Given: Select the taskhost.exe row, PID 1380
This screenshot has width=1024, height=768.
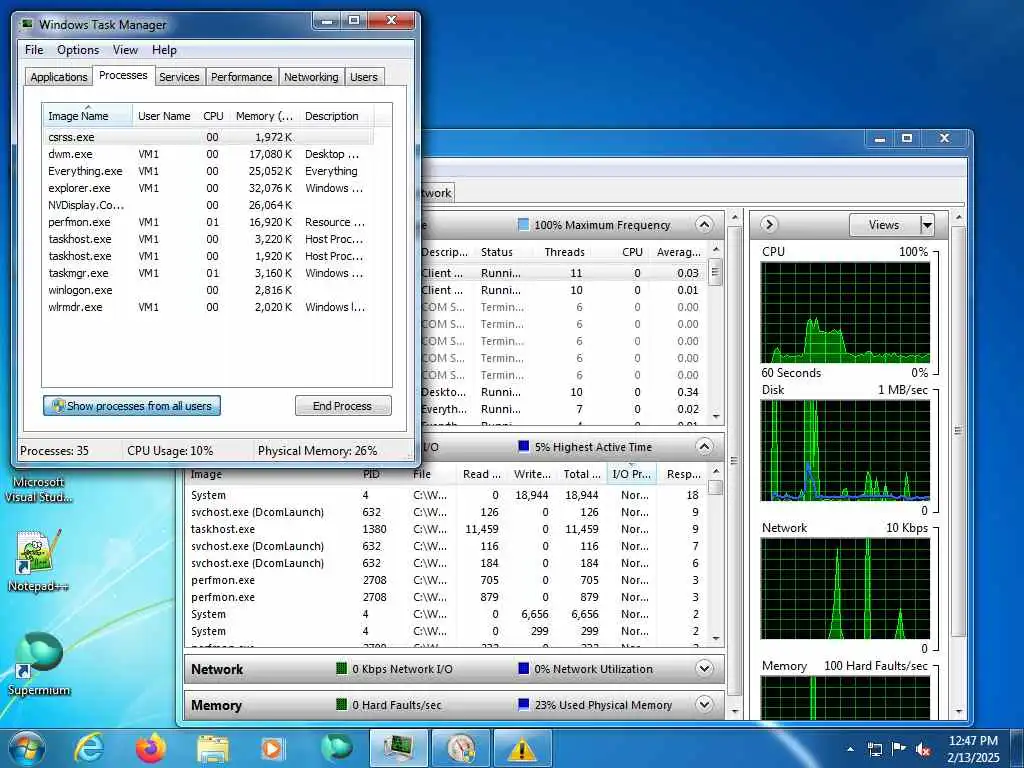Looking at the screenshot, I should (447, 529).
